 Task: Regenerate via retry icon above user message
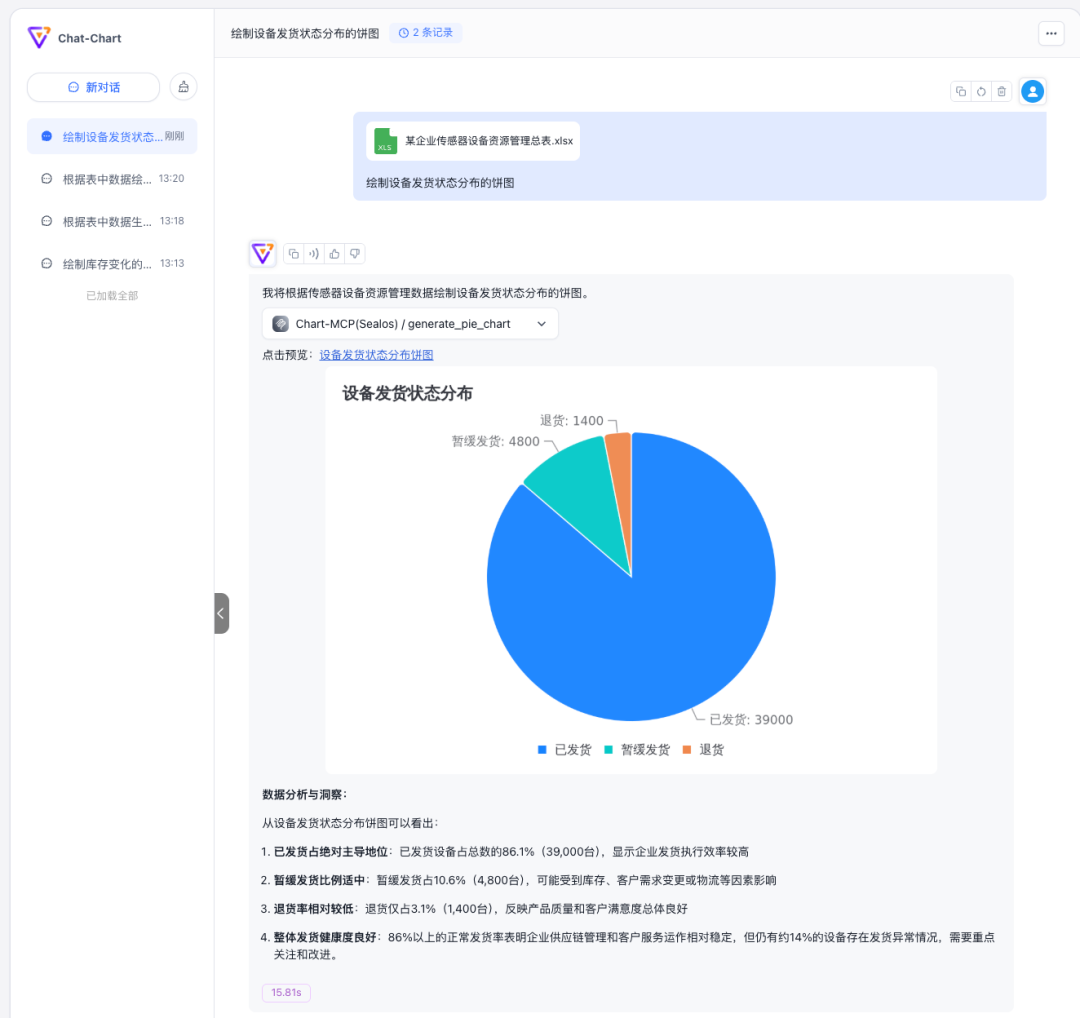981,91
